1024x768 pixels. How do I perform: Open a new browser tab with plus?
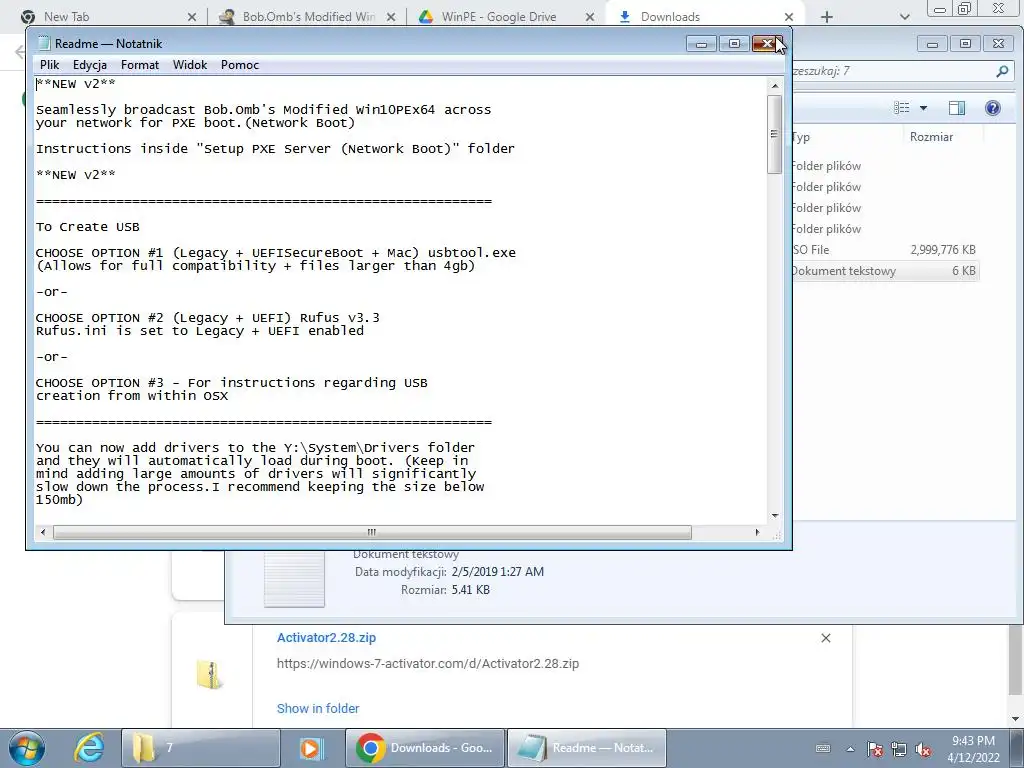[827, 17]
